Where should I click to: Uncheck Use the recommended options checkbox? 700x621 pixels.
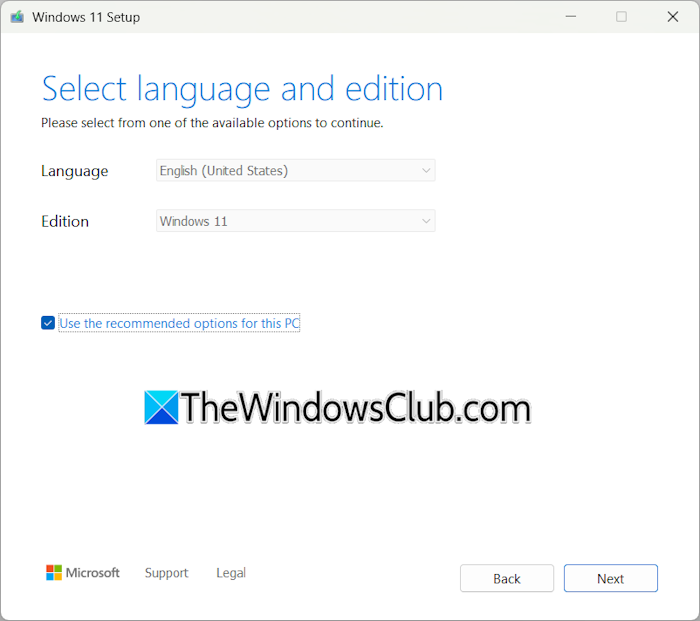coord(48,323)
